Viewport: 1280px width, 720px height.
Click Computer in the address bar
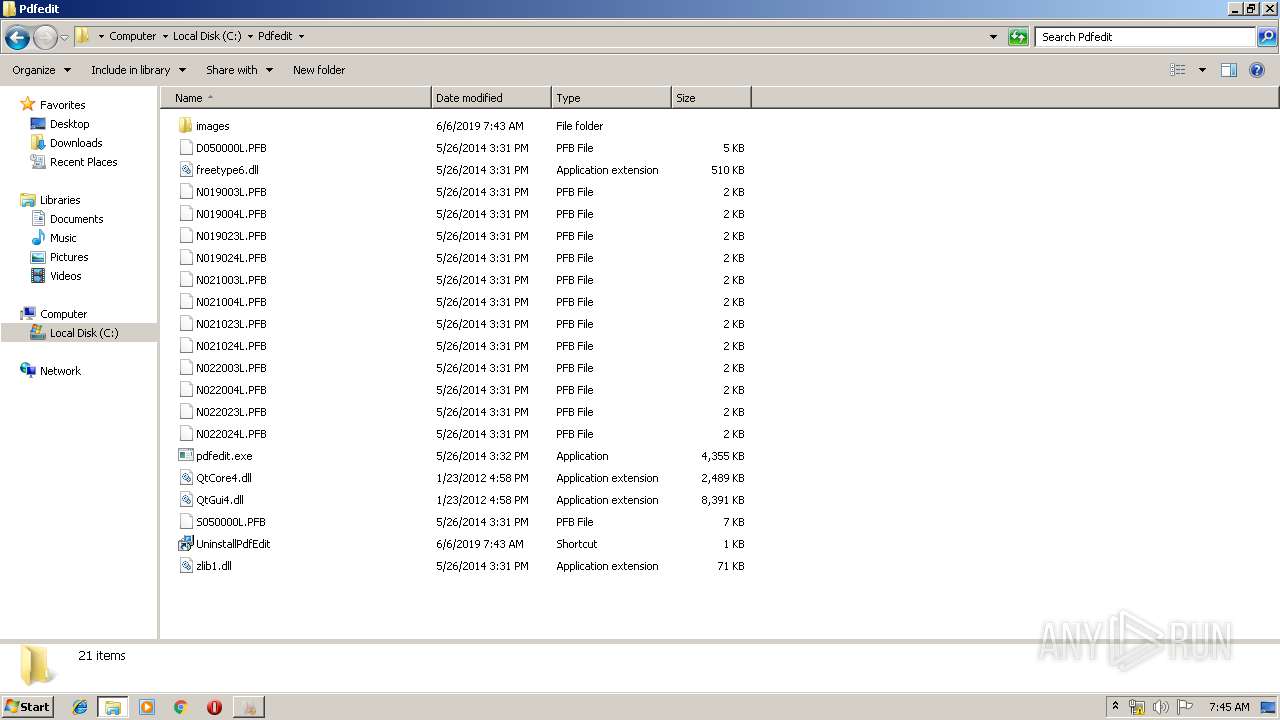click(x=132, y=37)
